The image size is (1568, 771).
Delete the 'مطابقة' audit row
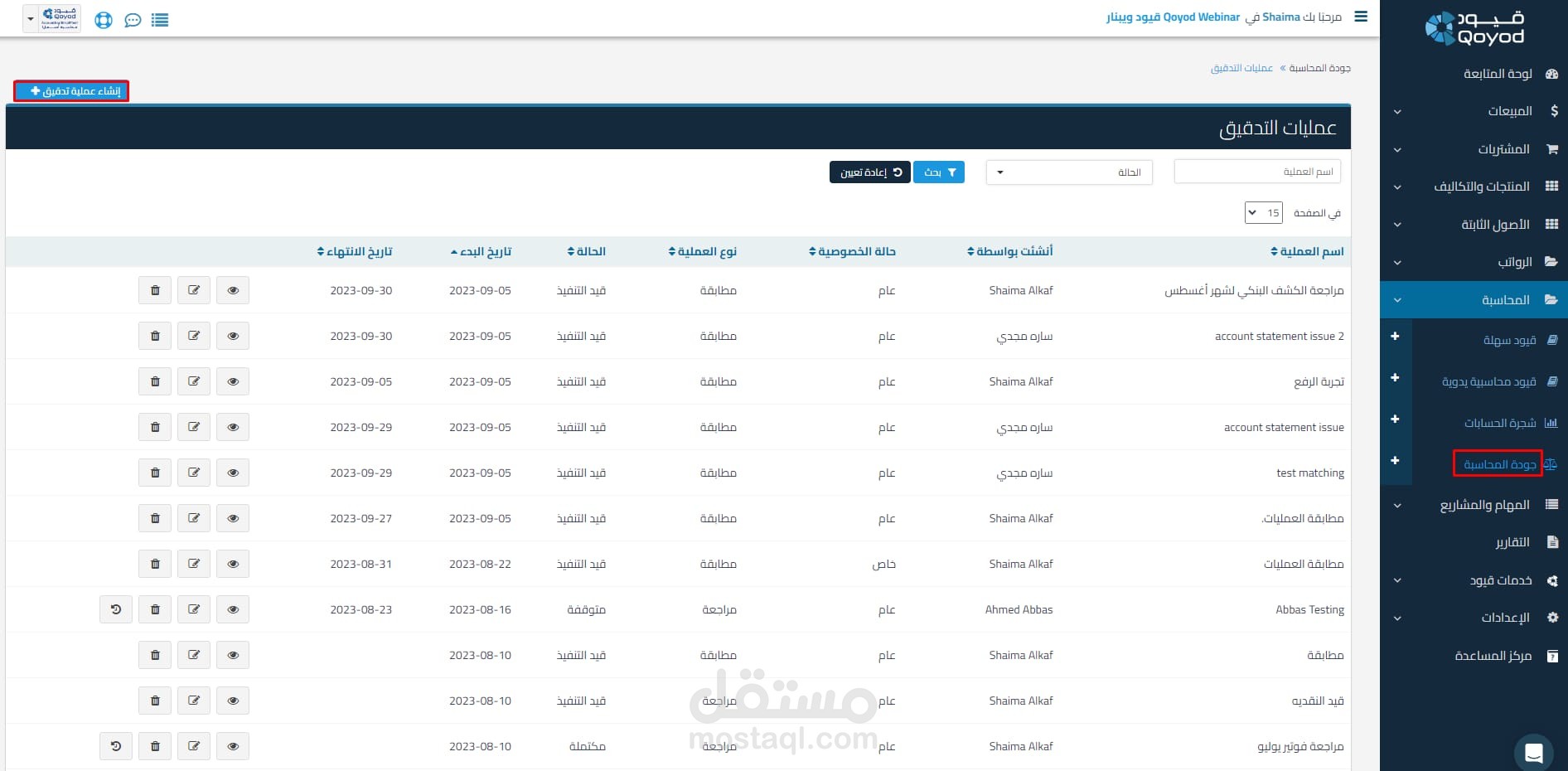(x=155, y=655)
